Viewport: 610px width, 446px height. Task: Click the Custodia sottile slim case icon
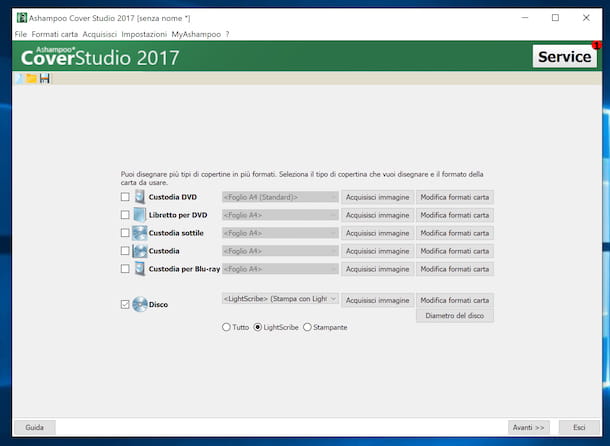[139, 233]
